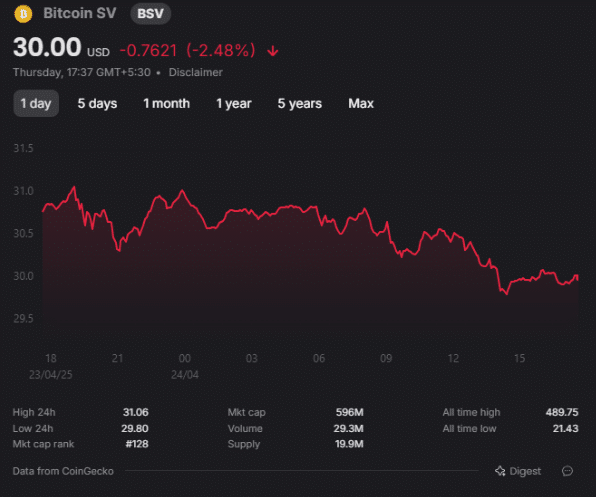Image resolution: width=596 pixels, height=497 pixels.
Task: Open the Digest button
Action: click(x=518, y=471)
